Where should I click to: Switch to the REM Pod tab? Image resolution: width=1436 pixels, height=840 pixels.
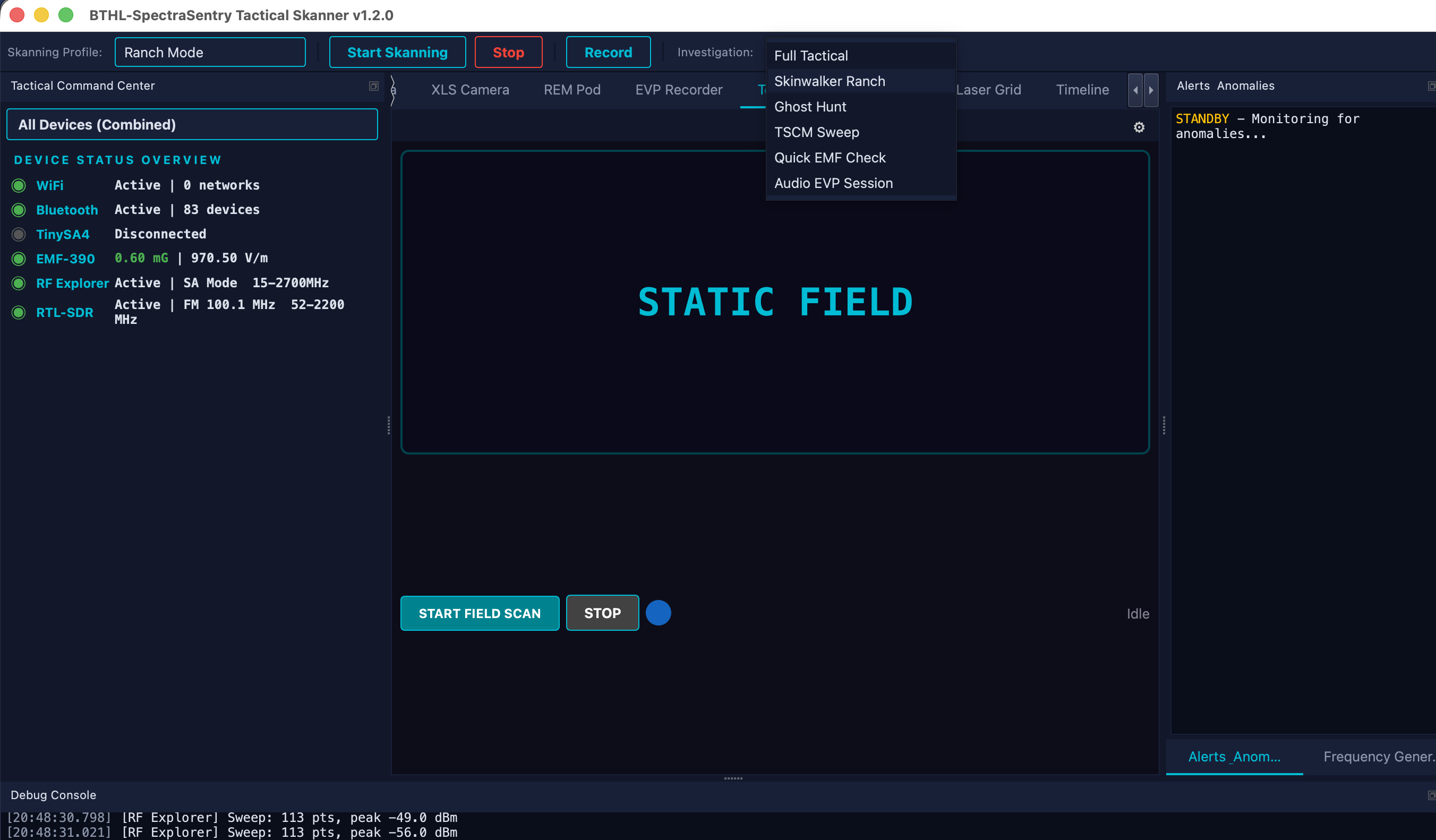pyautogui.click(x=571, y=90)
